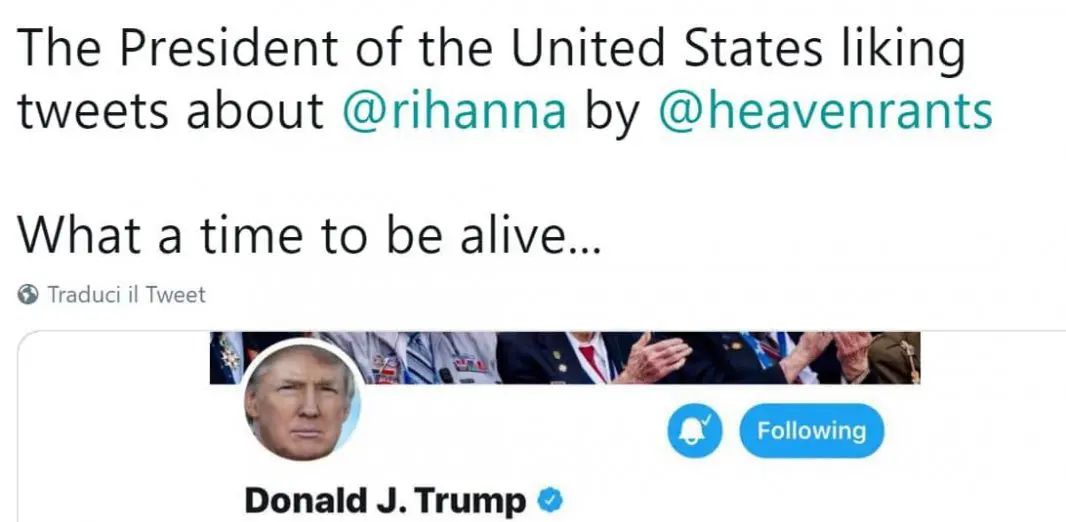The image size is (1066, 522).
Task: Click the word "by" between the two mentions
Action: (x=611, y=114)
